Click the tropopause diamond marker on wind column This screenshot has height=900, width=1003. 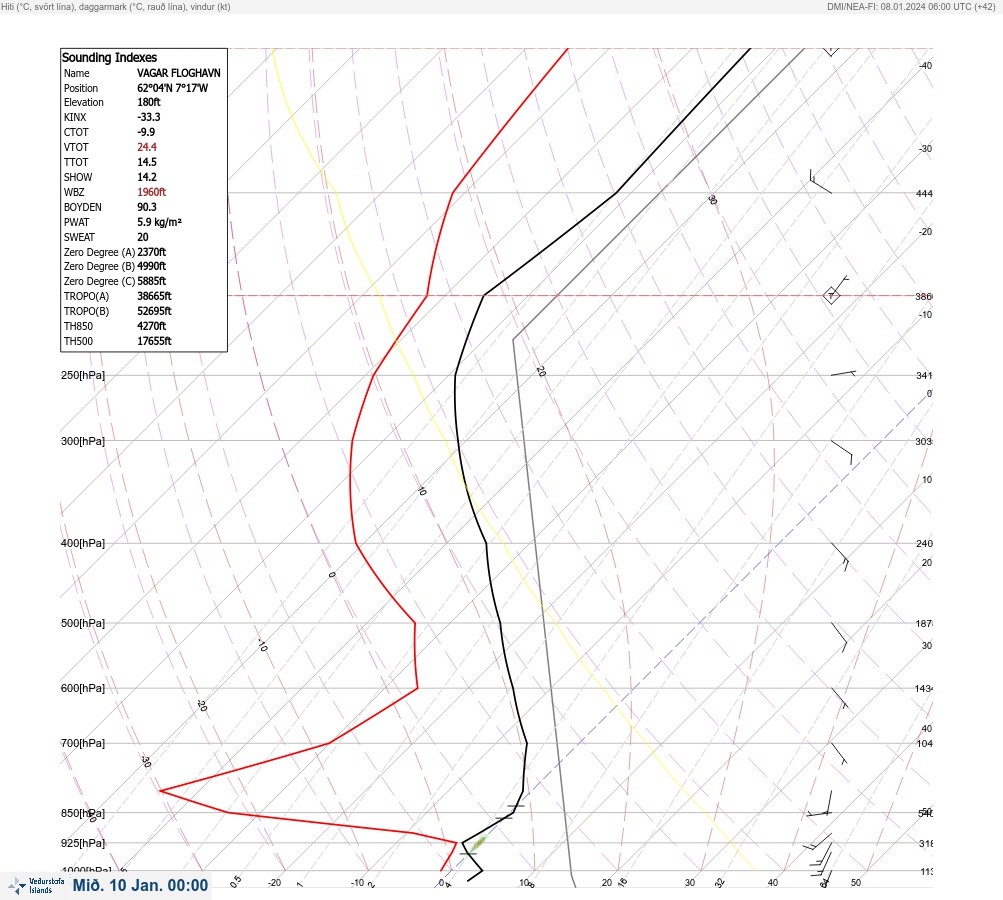(831, 296)
